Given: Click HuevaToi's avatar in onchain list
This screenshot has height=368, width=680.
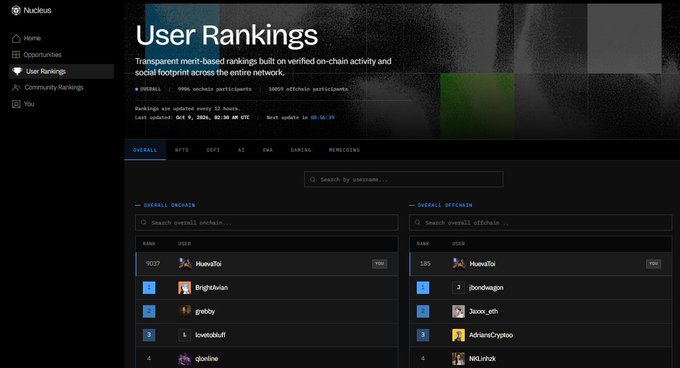Looking at the screenshot, I should tap(185, 264).
